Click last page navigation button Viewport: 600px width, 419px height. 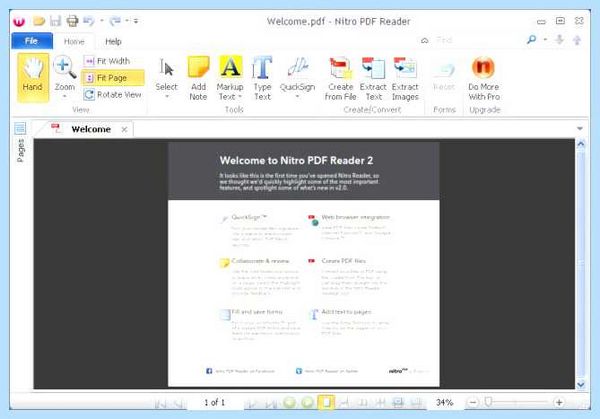point(271,403)
